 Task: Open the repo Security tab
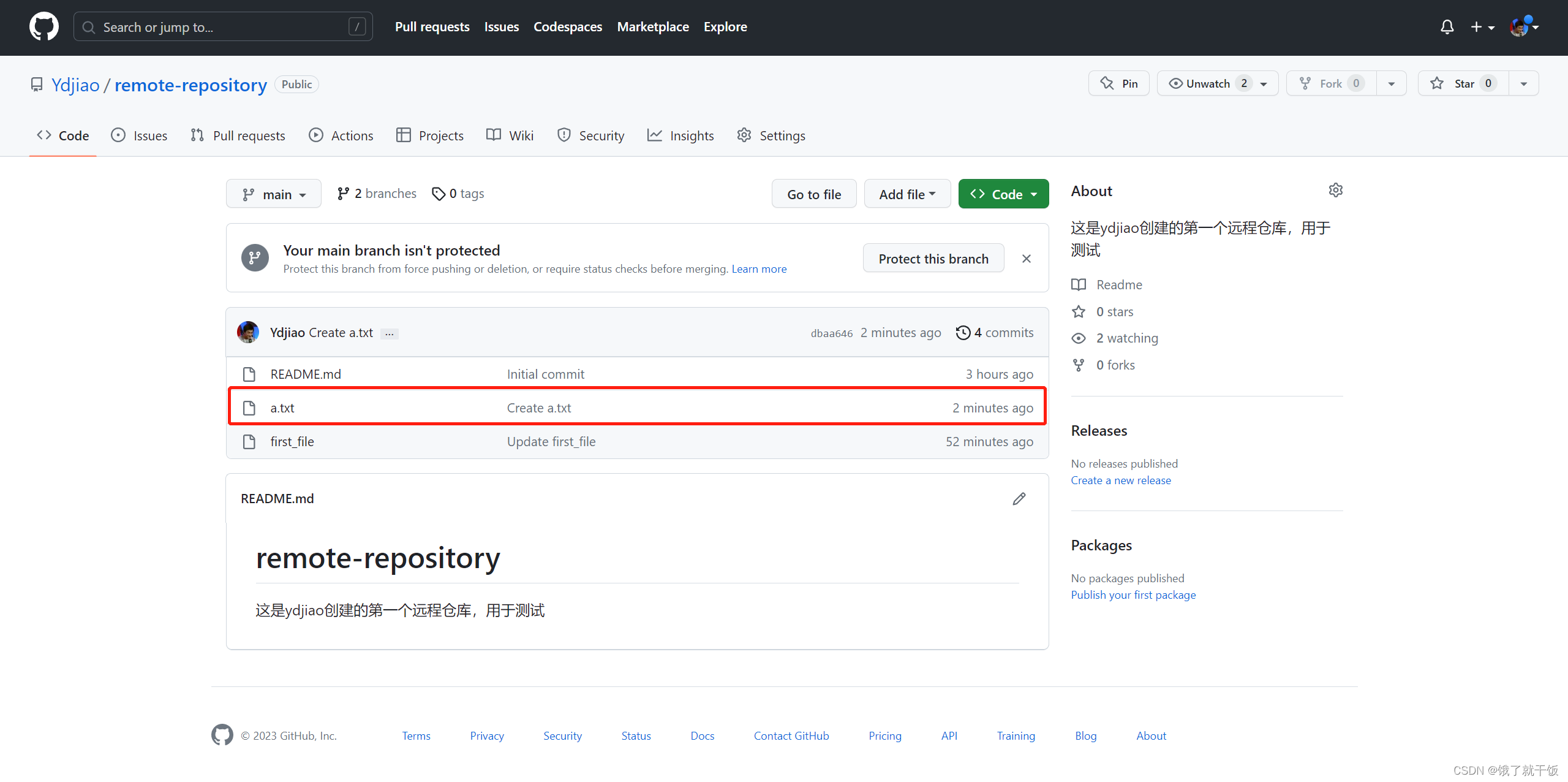click(590, 135)
